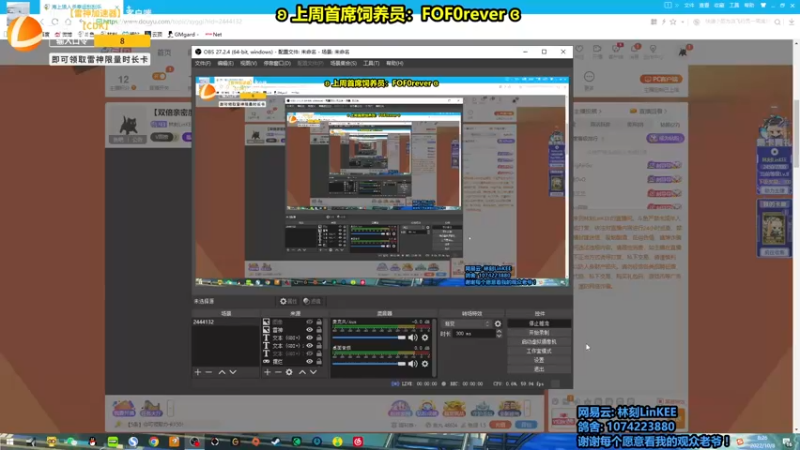The width and height of the screenshot is (800, 450).
Task: Move the source up in the Sources list
Action: pyautogui.click(x=302, y=372)
